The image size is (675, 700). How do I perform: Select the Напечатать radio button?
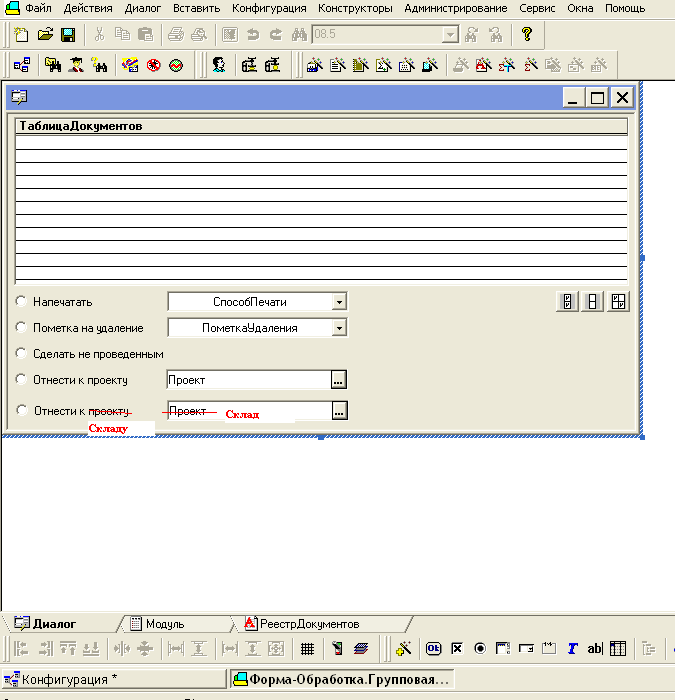coord(22,301)
